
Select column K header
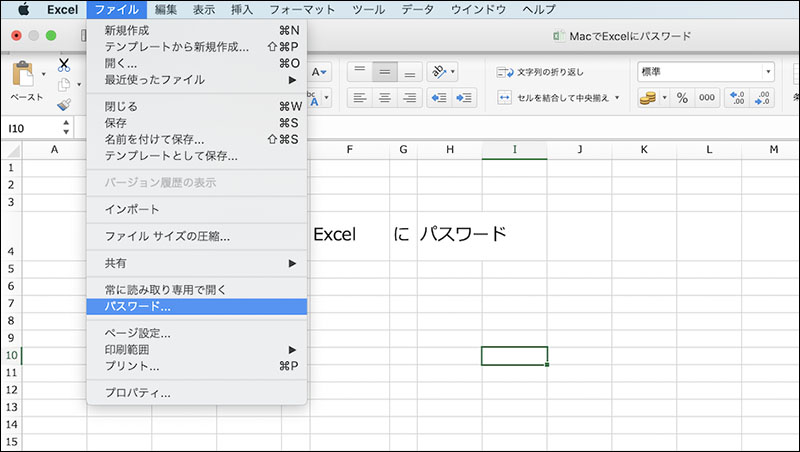point(644,149)
